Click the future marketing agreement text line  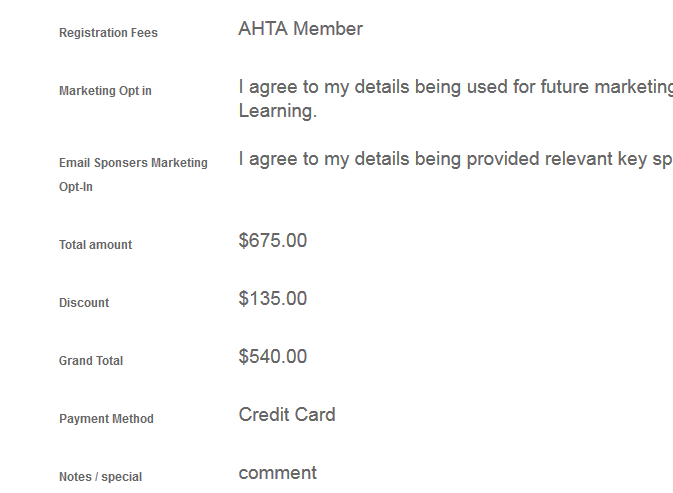coord(455,87)
